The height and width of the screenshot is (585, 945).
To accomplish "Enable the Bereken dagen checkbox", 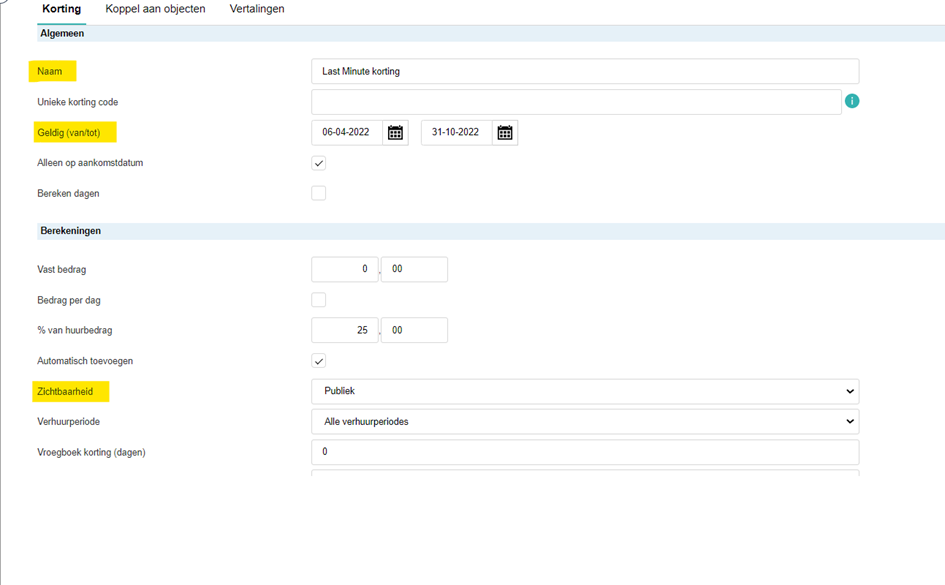I will 319,193.
